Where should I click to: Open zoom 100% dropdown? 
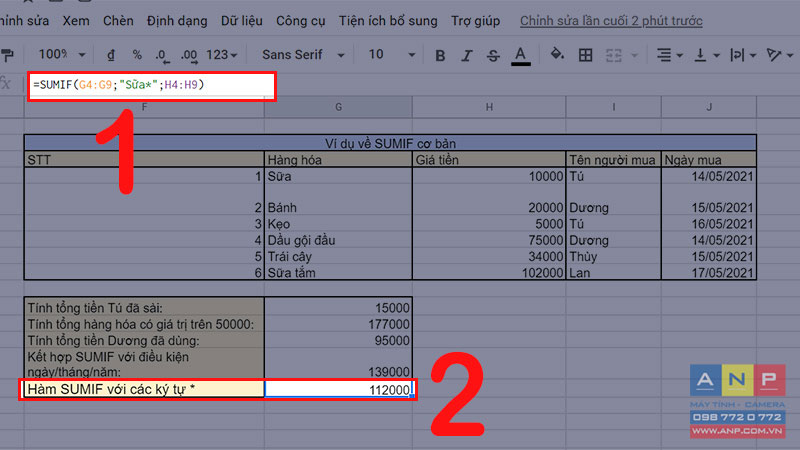62,55
